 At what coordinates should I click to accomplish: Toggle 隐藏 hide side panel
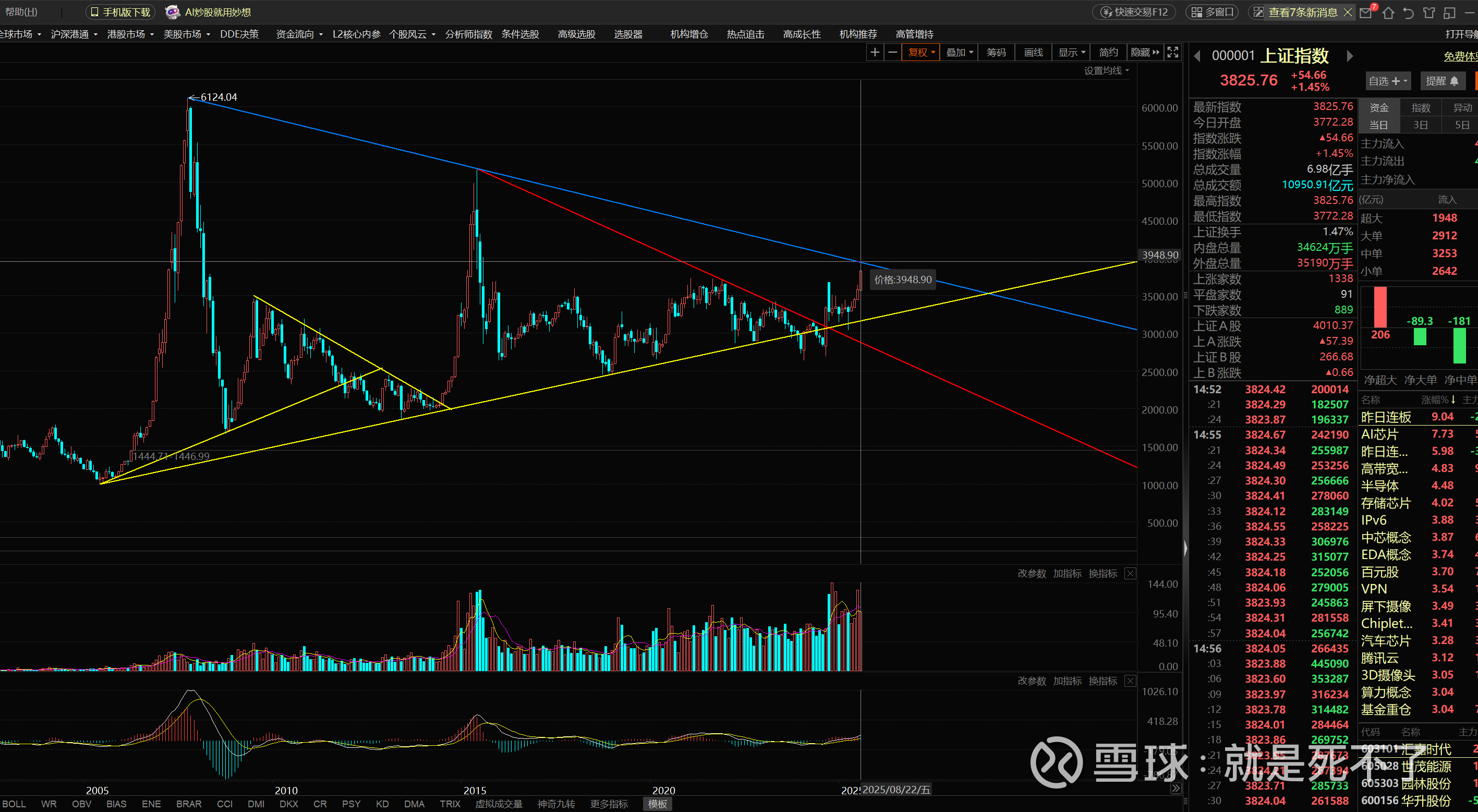tap(1145, 52)
